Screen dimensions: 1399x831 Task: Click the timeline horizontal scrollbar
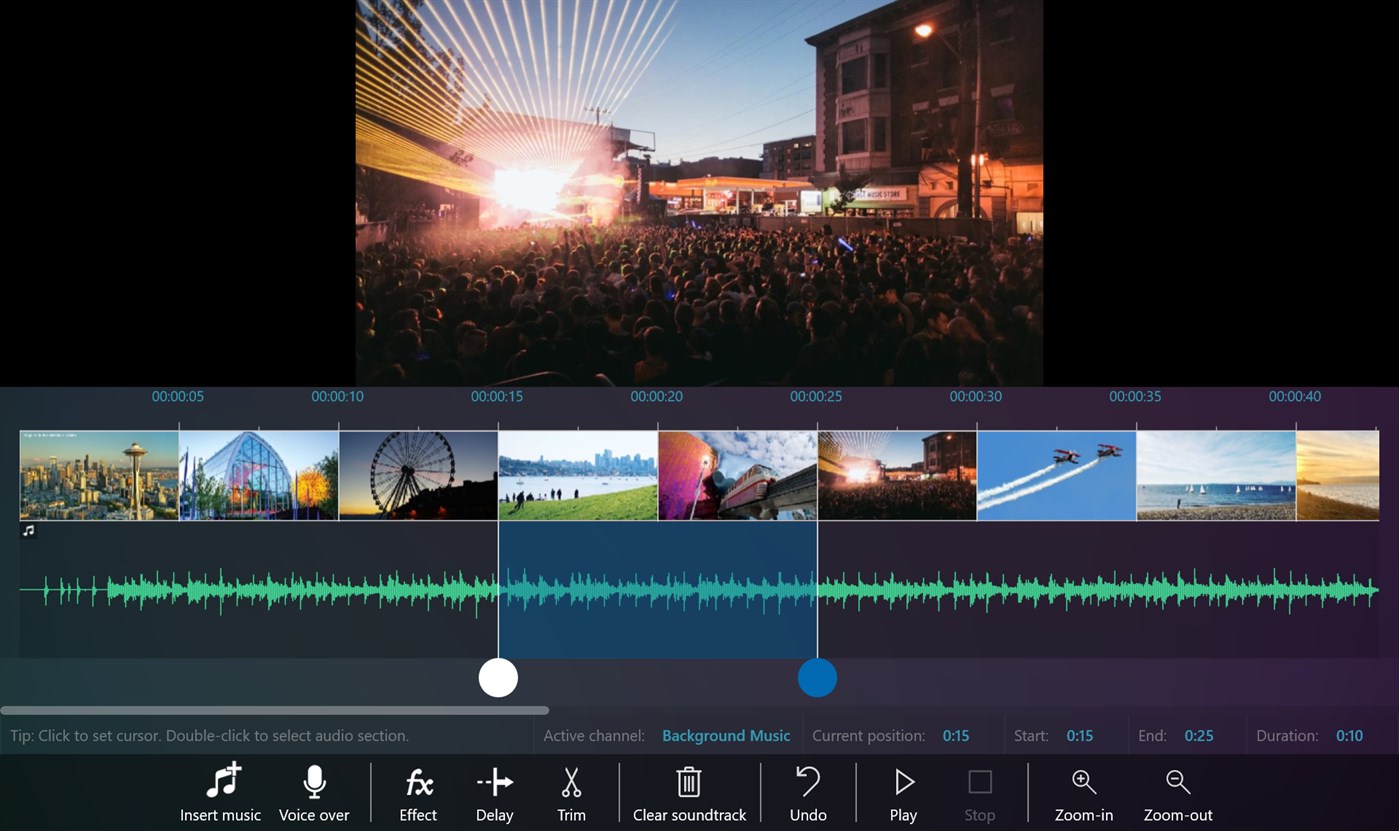point(275,710)
